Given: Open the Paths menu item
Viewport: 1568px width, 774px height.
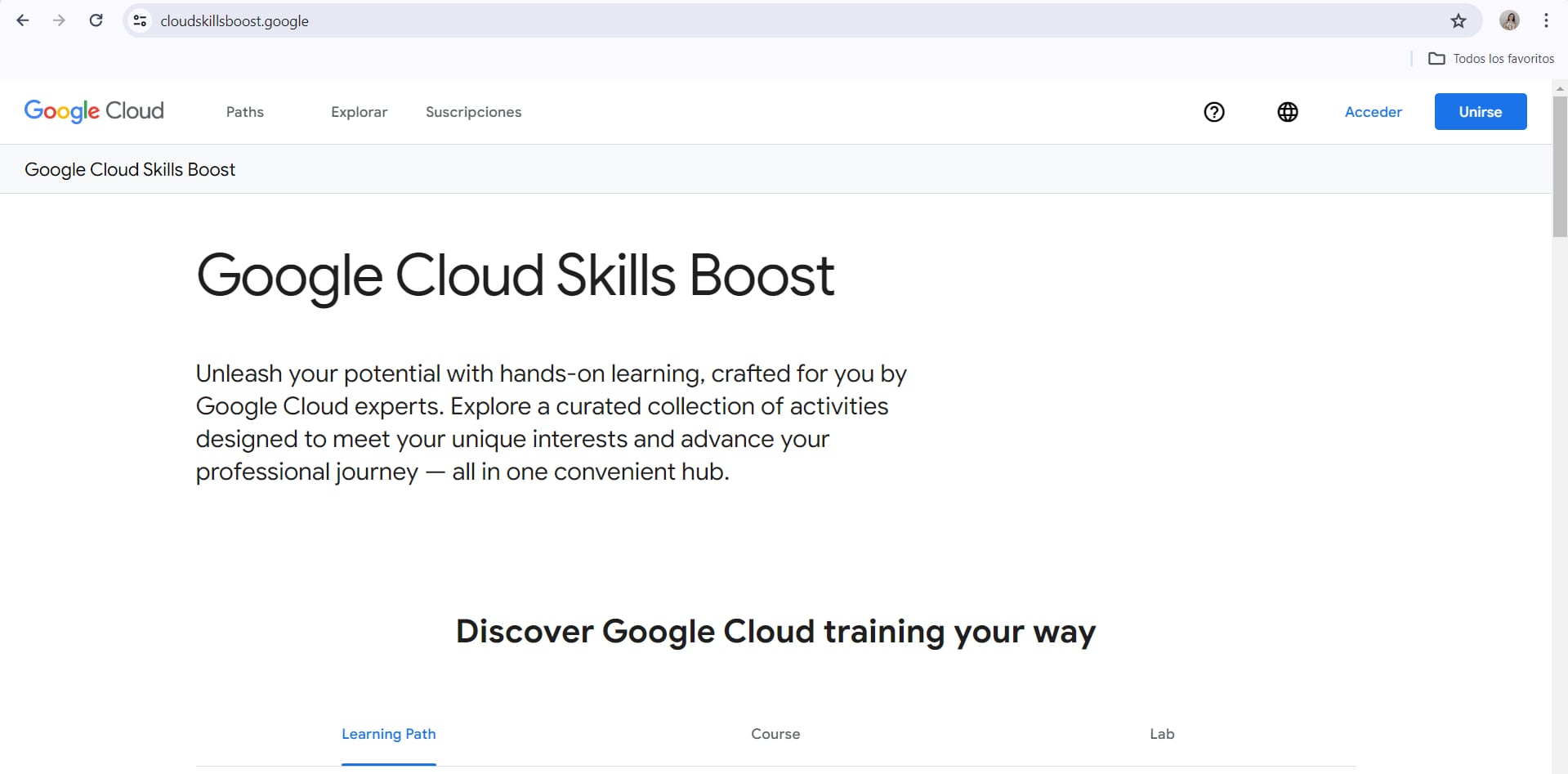Looking at the screenshot, I should click(245, 112).
